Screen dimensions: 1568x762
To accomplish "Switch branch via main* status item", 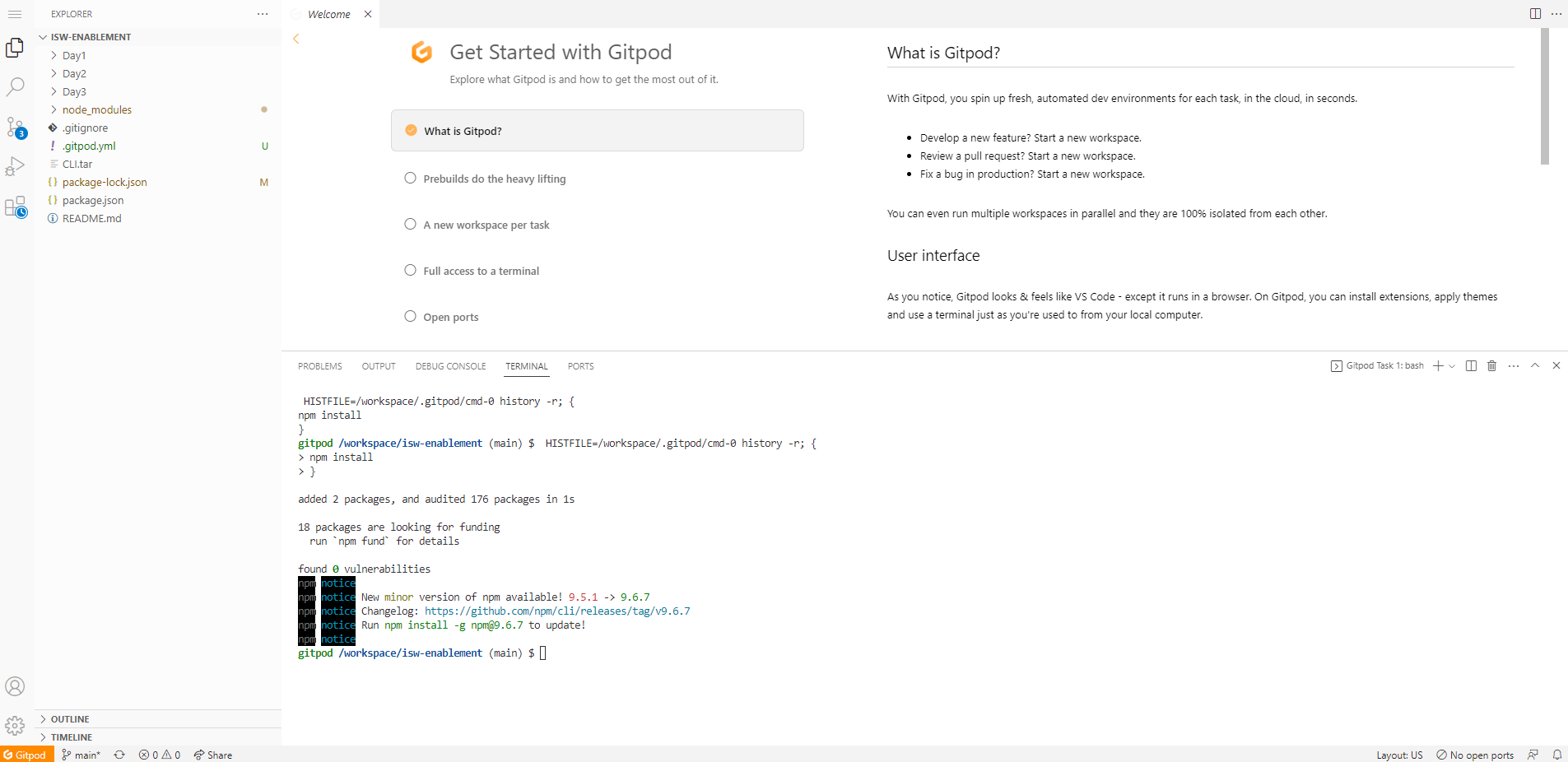I will [x=81, y=755].
